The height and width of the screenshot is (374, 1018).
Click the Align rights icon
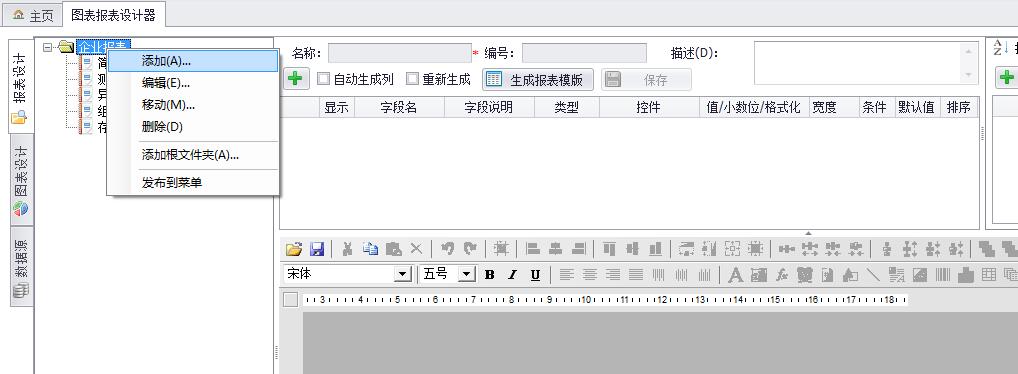[x=578, y=248]
